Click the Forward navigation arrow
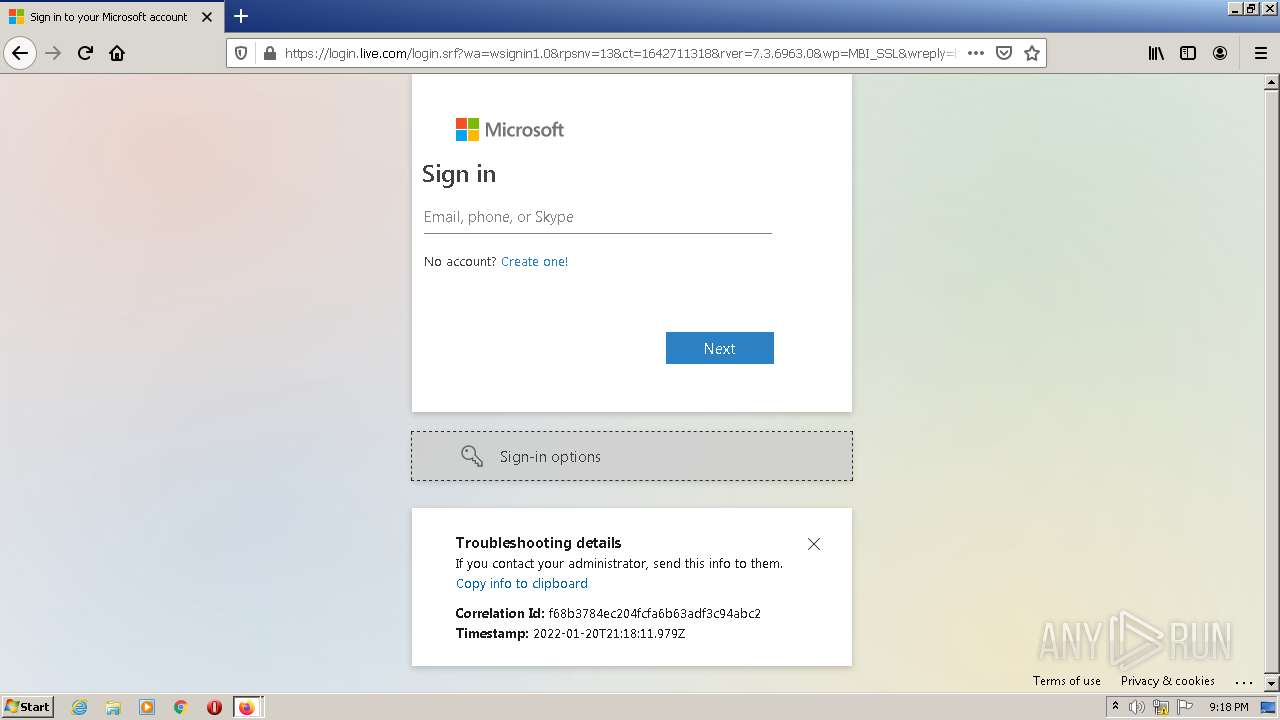The height and width of the screenshot is (720, 1280). [54, 53]
